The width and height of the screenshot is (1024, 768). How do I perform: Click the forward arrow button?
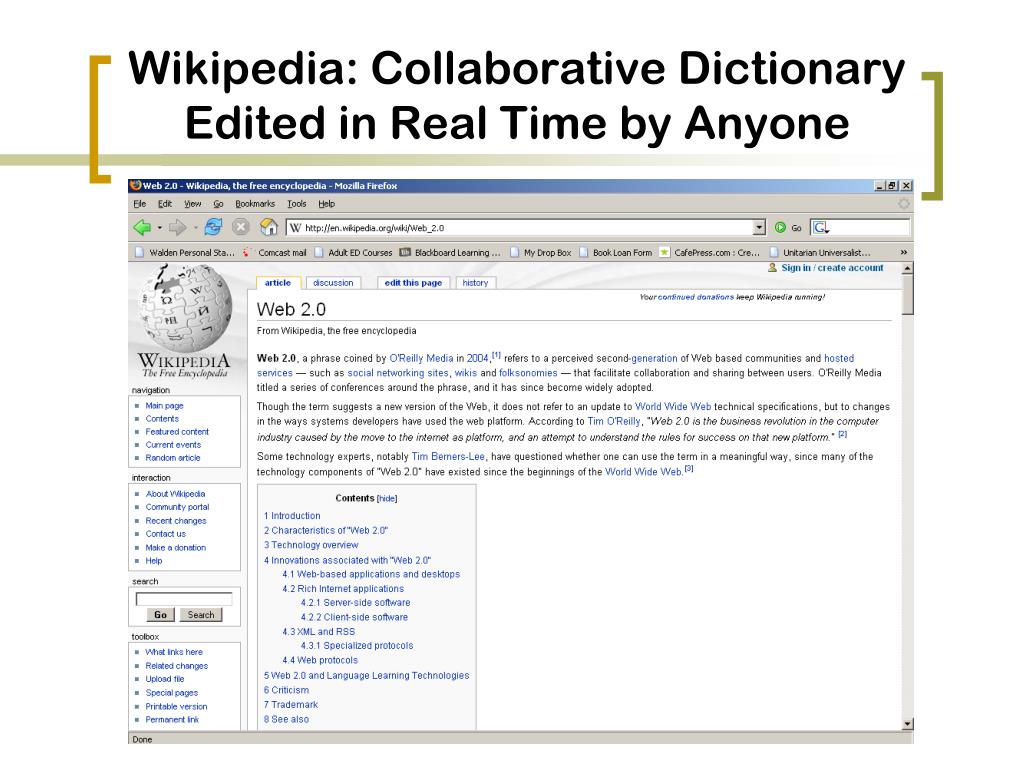click(177, 227)
